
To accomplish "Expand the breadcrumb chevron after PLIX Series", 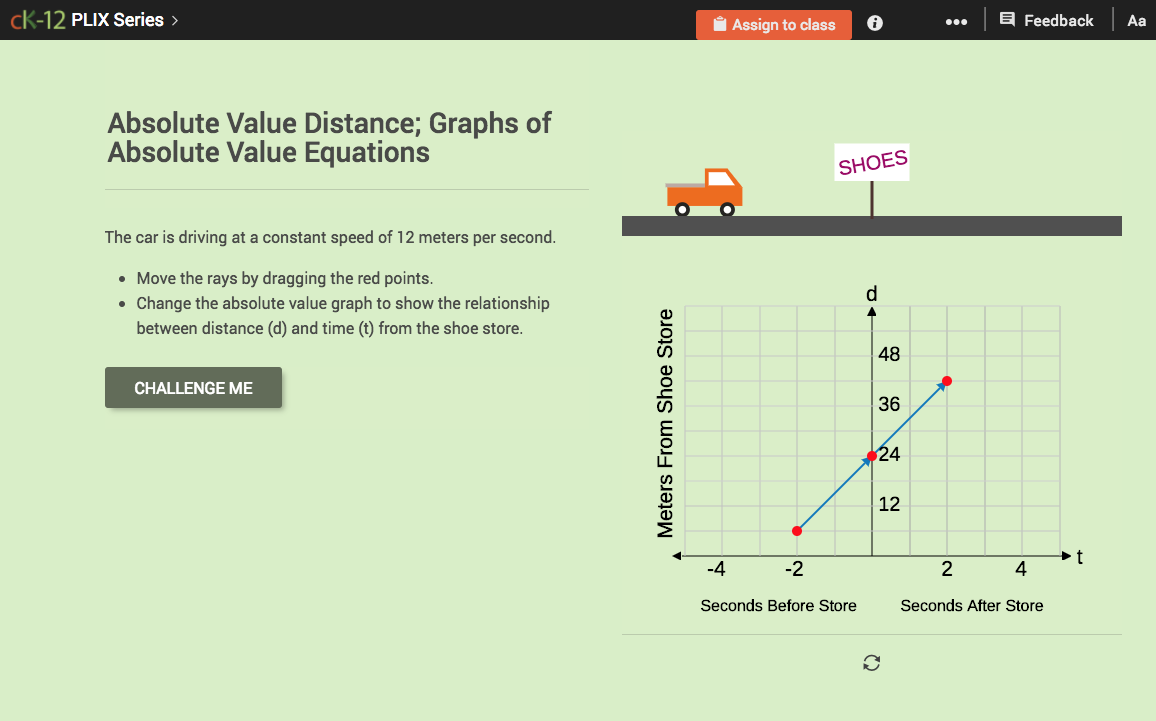I will (x=173, y=19).
